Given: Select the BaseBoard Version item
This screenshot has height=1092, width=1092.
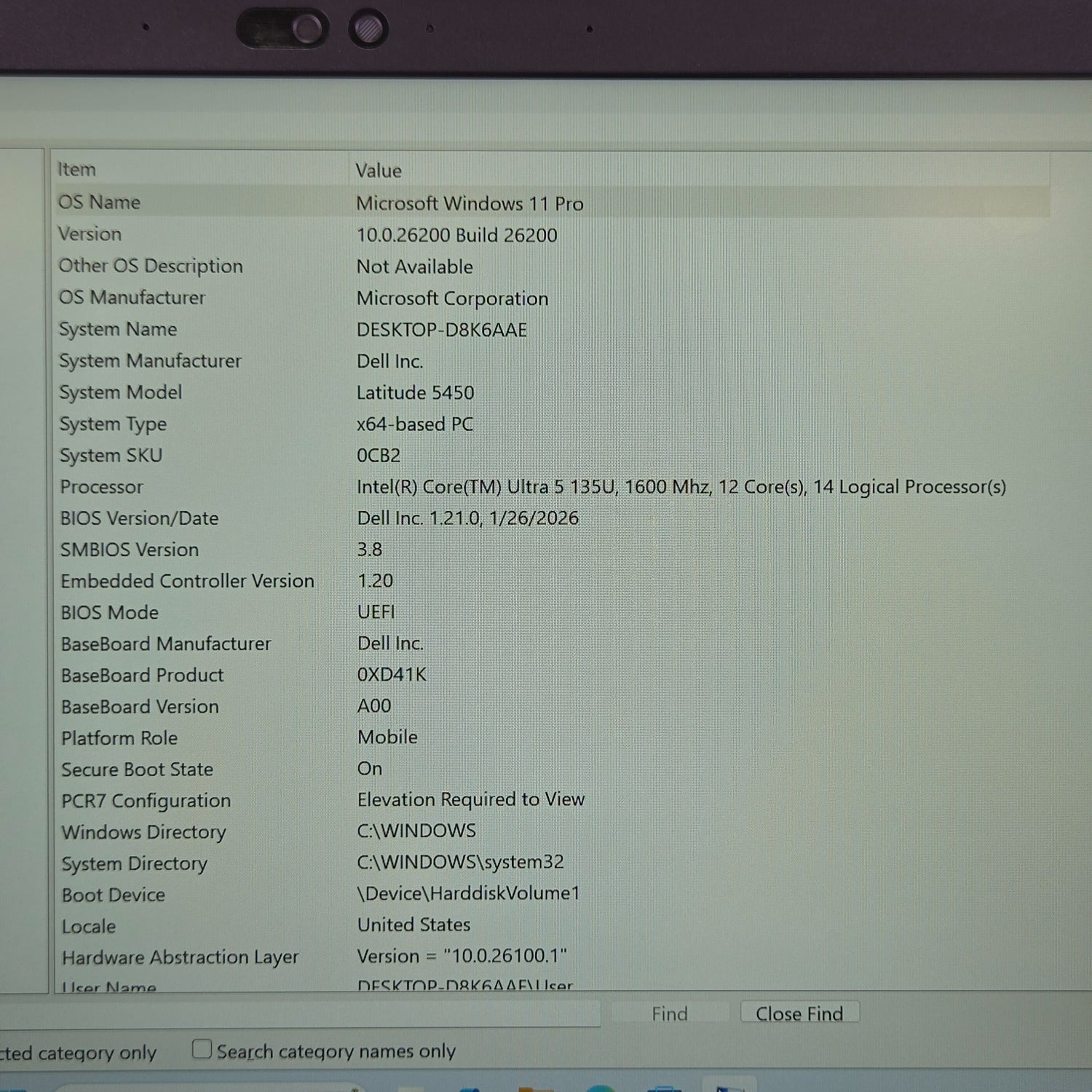Looking at the screenshot, I should pyautogui.click(x=140, y=706).
